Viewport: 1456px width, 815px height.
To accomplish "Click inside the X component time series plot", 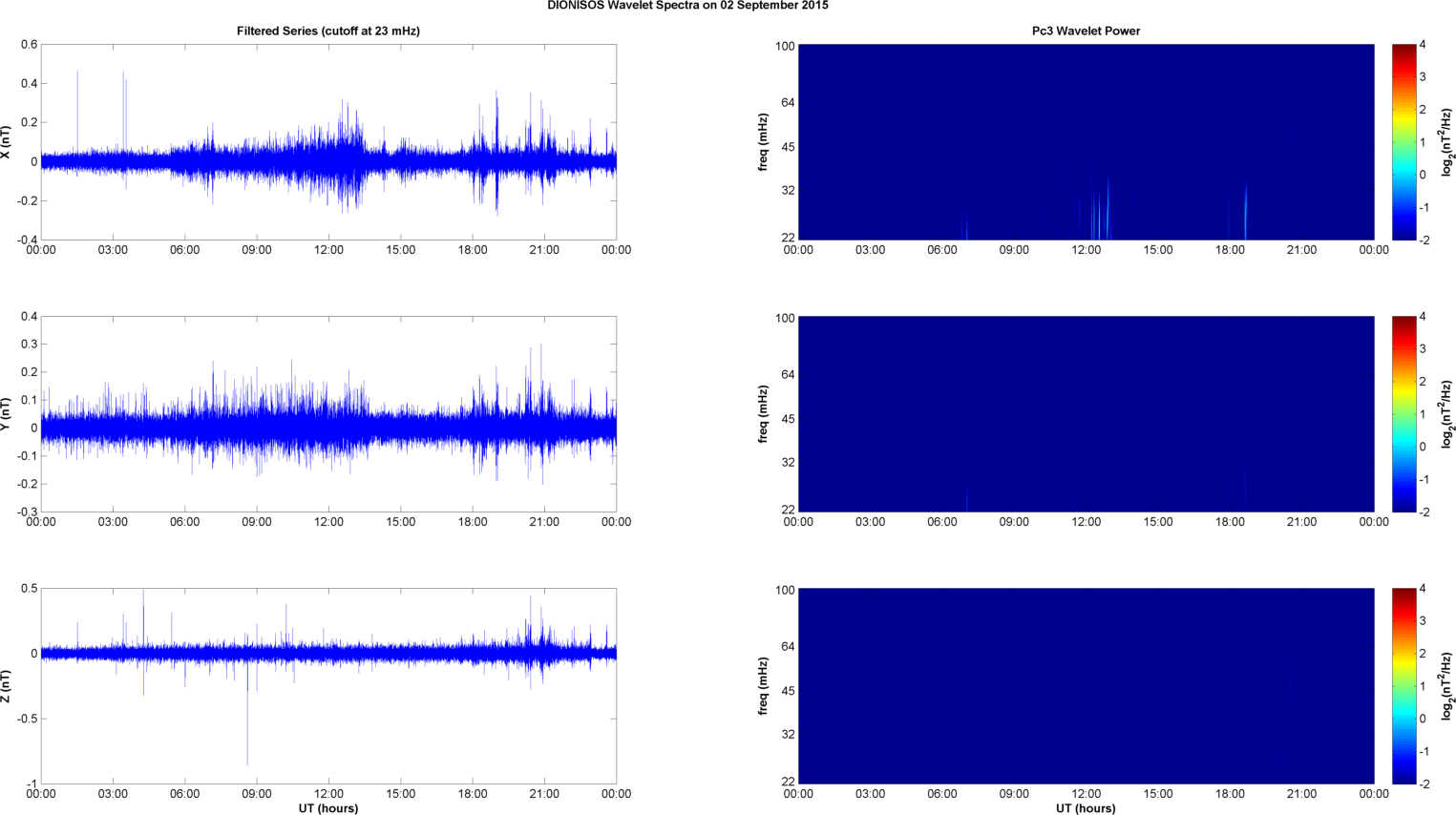I will (328, 142).
